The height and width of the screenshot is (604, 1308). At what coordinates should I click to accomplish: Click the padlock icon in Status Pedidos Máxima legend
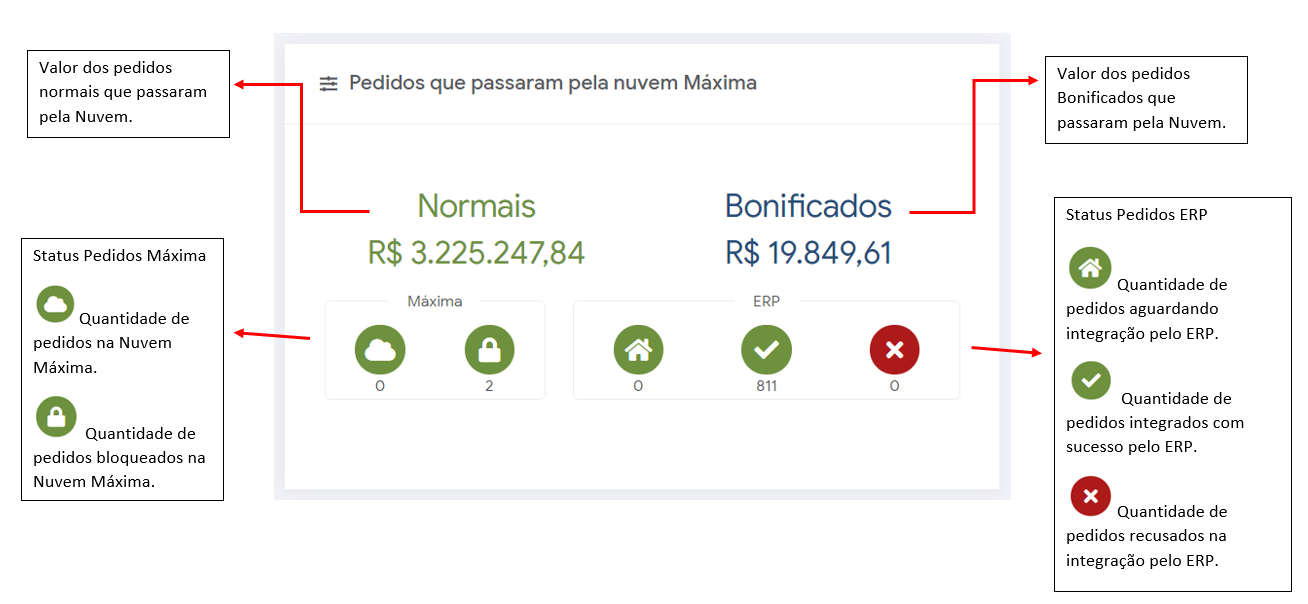pyautogui.click(x=56, y=417)
